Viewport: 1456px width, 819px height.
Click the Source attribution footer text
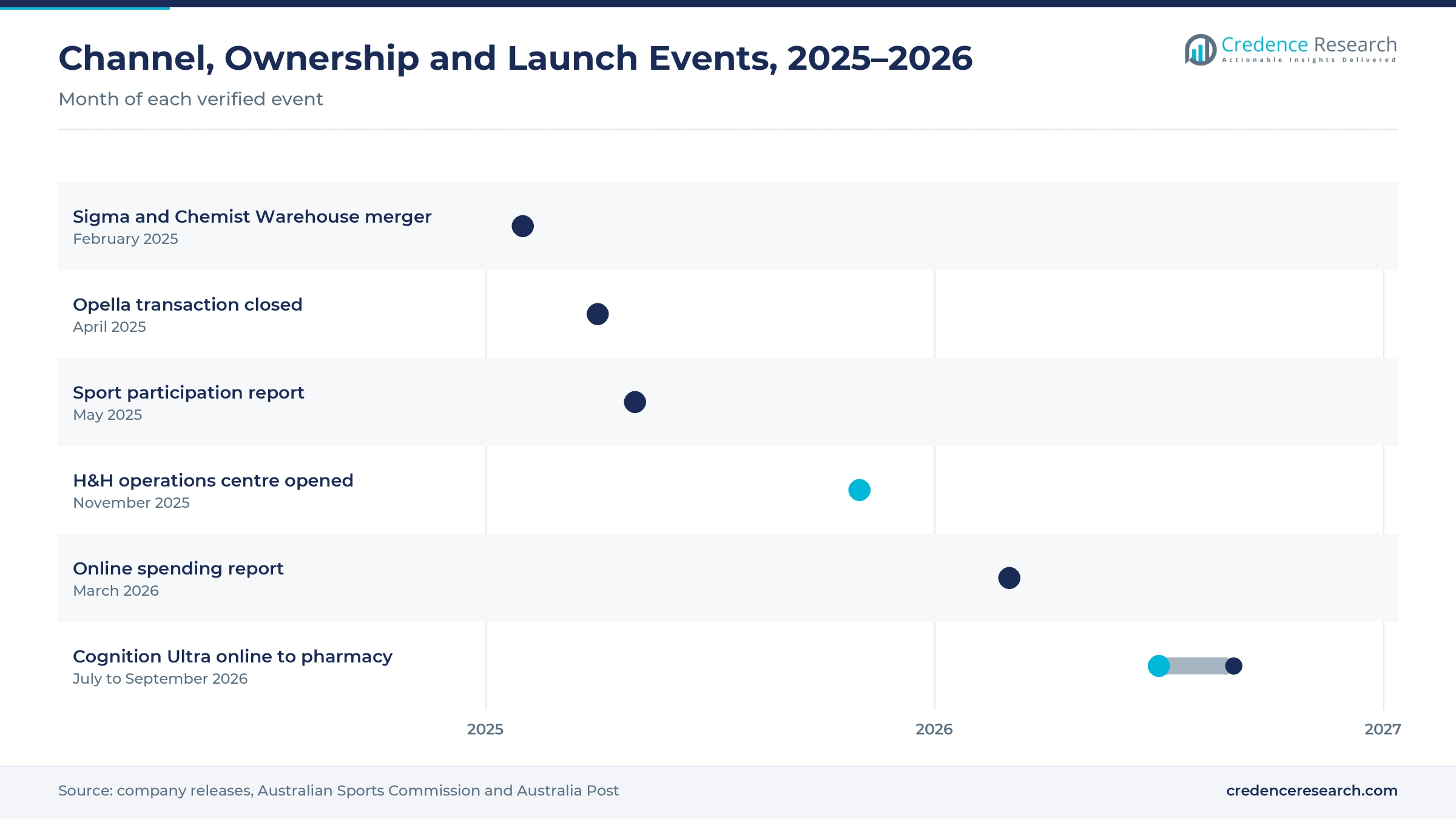point(339,790)
